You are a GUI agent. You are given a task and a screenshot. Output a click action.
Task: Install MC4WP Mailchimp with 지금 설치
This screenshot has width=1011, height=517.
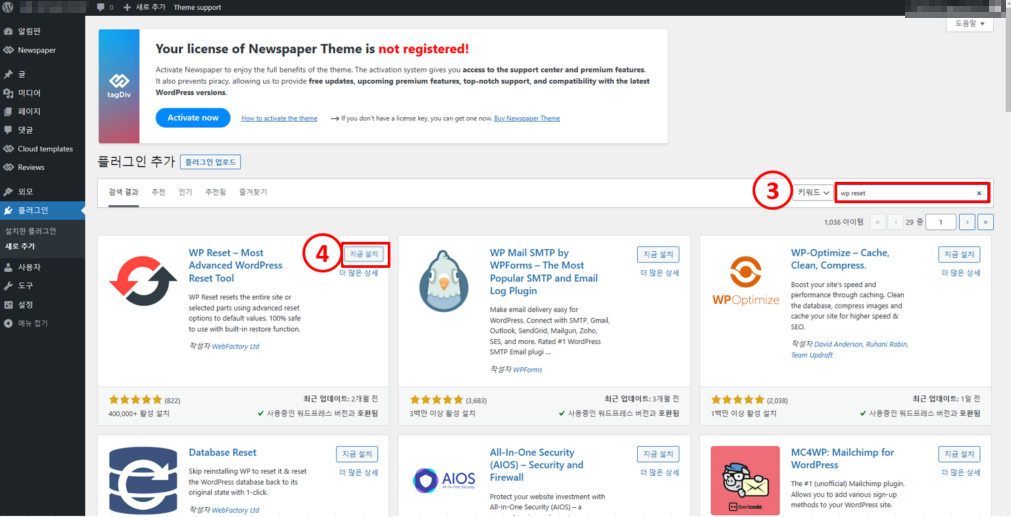(959, 454)
